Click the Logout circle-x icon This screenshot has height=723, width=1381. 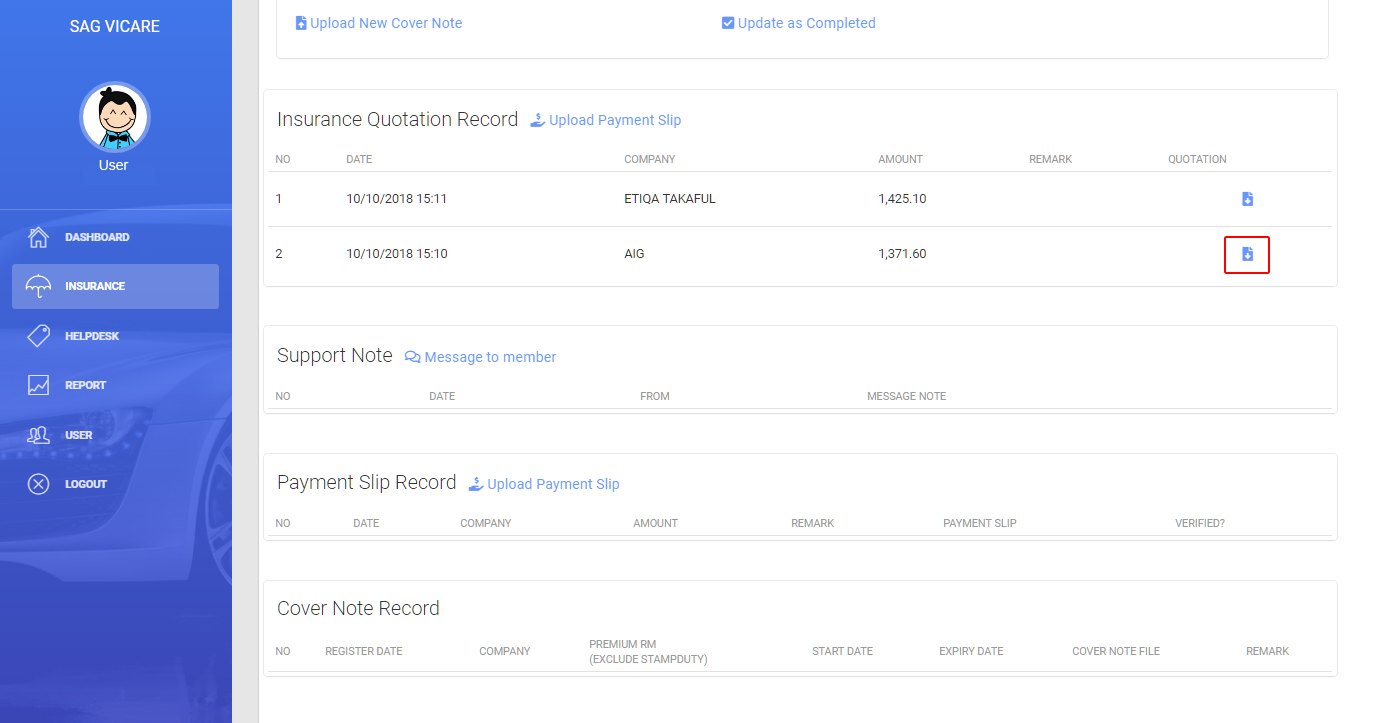(x=39, y=484)
